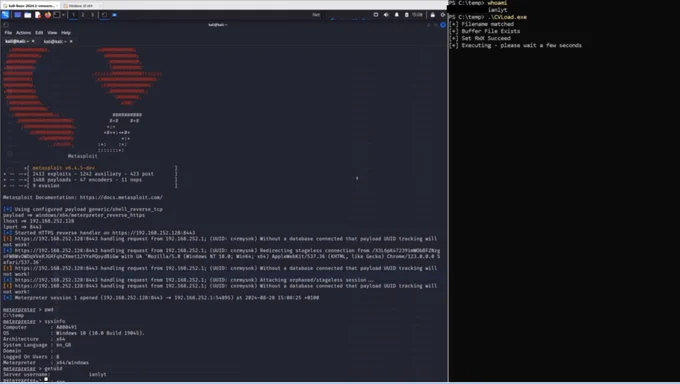
Task: Click the blue taskbar window icon
Action: click(114, 15)
